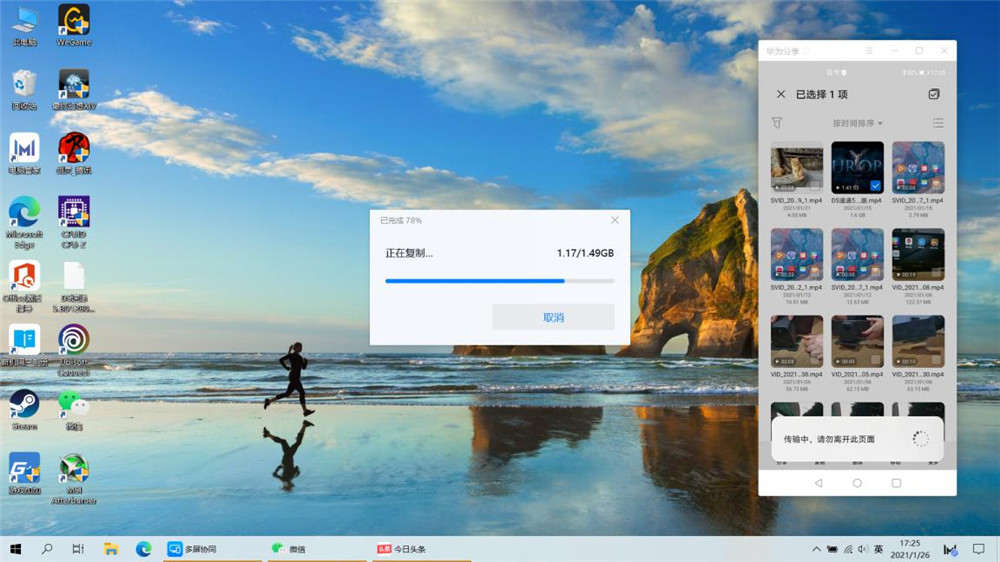Open the Microsoft Edge desktop shortcut
This screenshot has height=562, width=1000.
pyautogui.click(x=24, y=222)
